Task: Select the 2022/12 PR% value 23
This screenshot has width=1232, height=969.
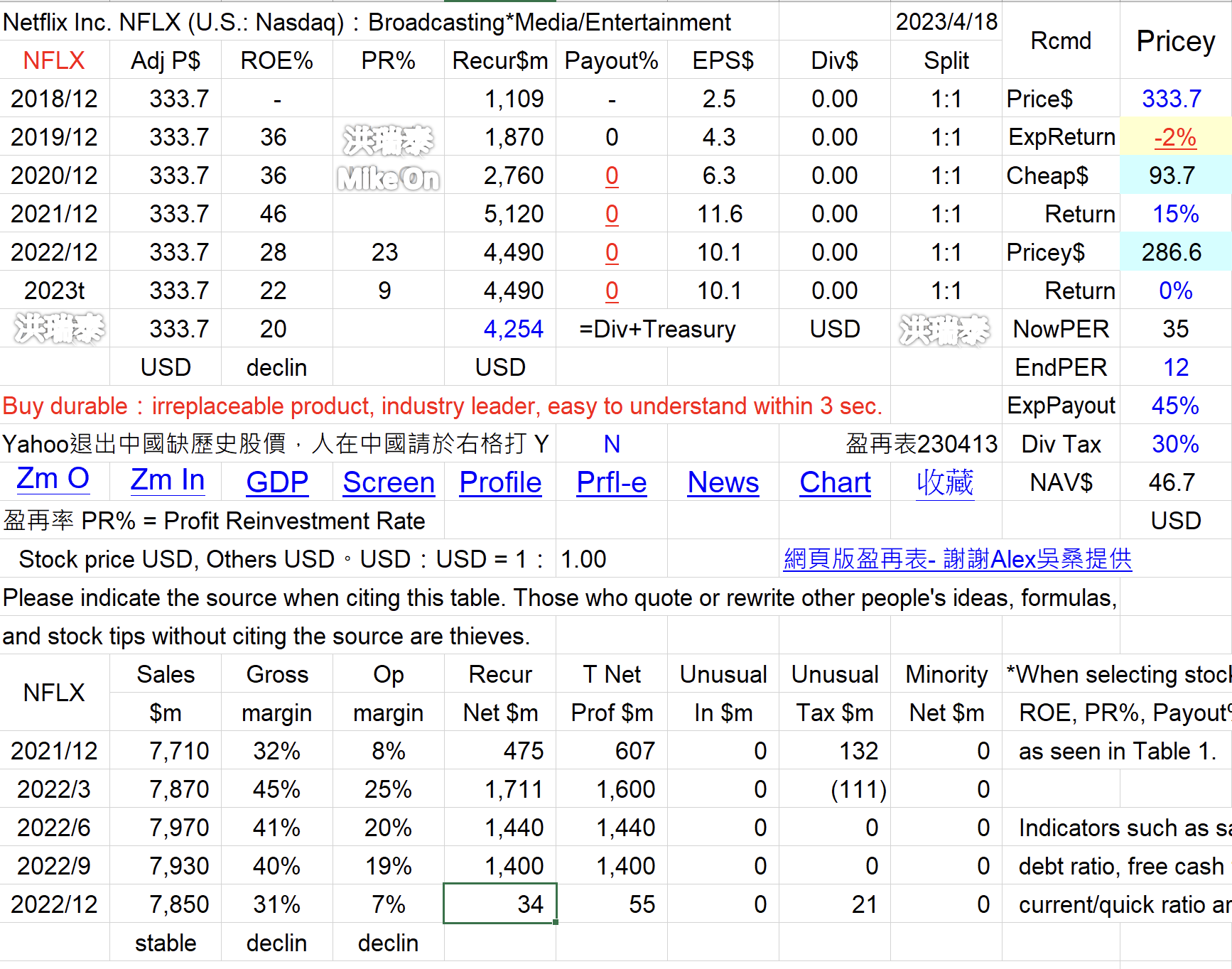Action: coord(389,252)
